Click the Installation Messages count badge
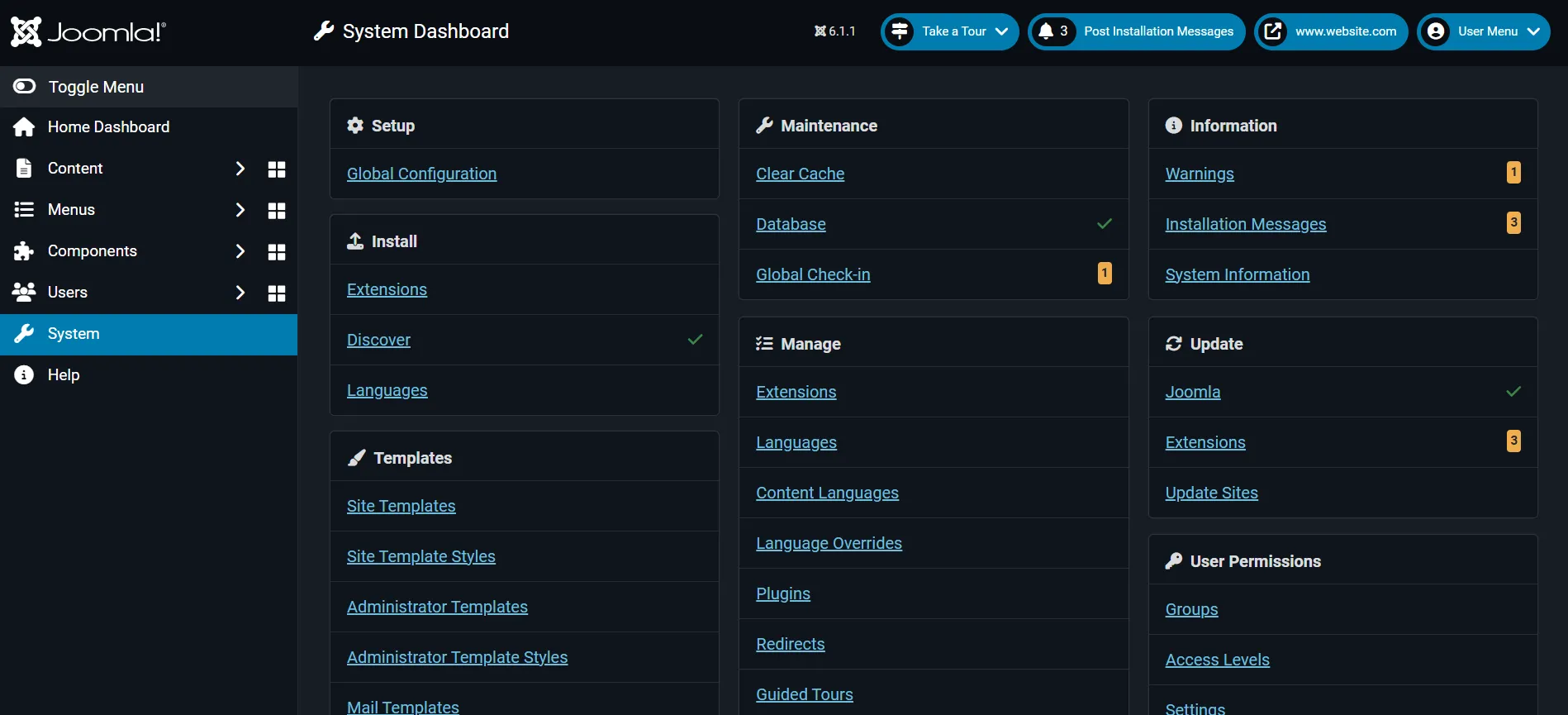Image resolution: width=1568 pixels, height=715 pixels. point(1513,222)
